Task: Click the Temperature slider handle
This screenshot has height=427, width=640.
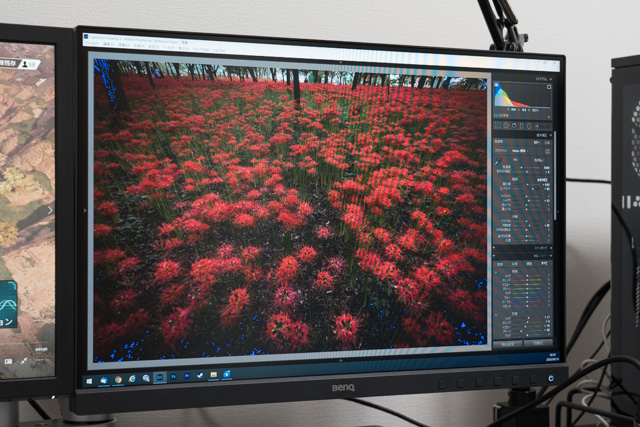Action: (x=521, y=167)
